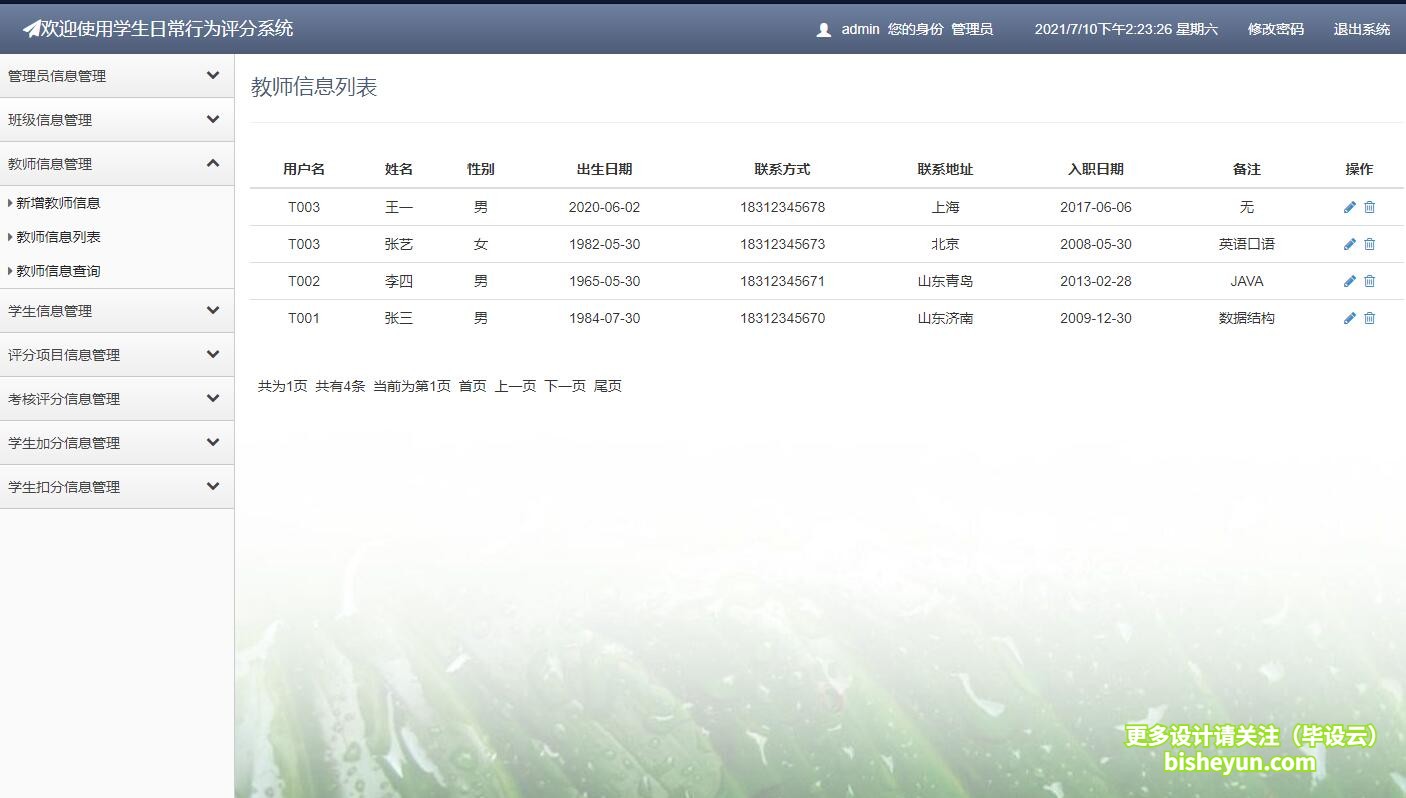This screenshot has height=798, width=1406.
Task: Expand the 考核评分信息管理 section
Action: coord(117,398)
